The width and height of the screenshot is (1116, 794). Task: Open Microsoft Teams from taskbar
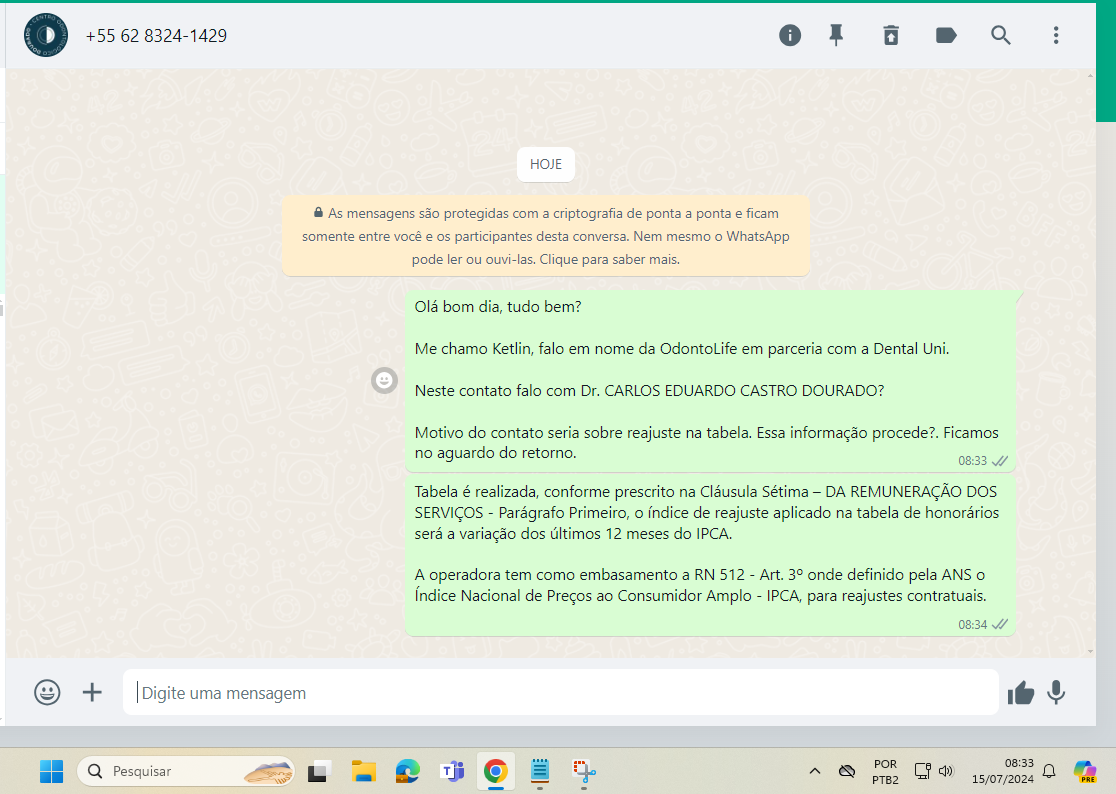(x=452, y=771)
